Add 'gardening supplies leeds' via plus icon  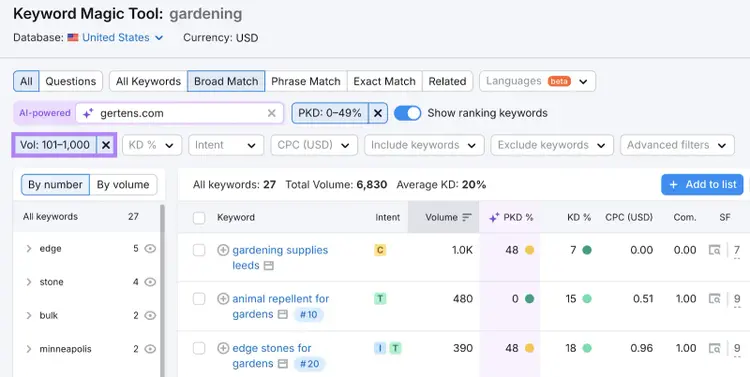[x=223, y=250]
